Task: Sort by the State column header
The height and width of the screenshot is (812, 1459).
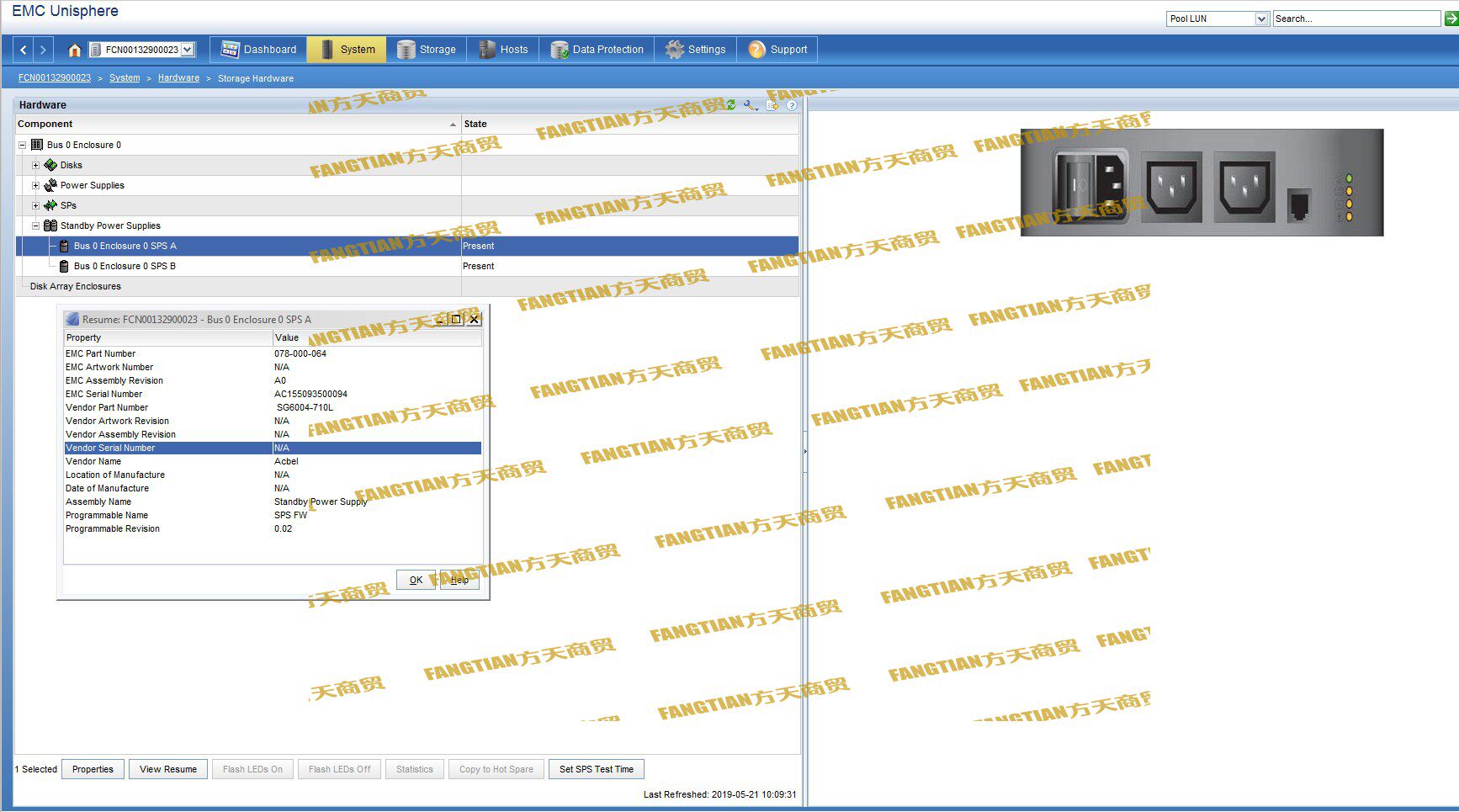Action: click(x=630, y=124)
